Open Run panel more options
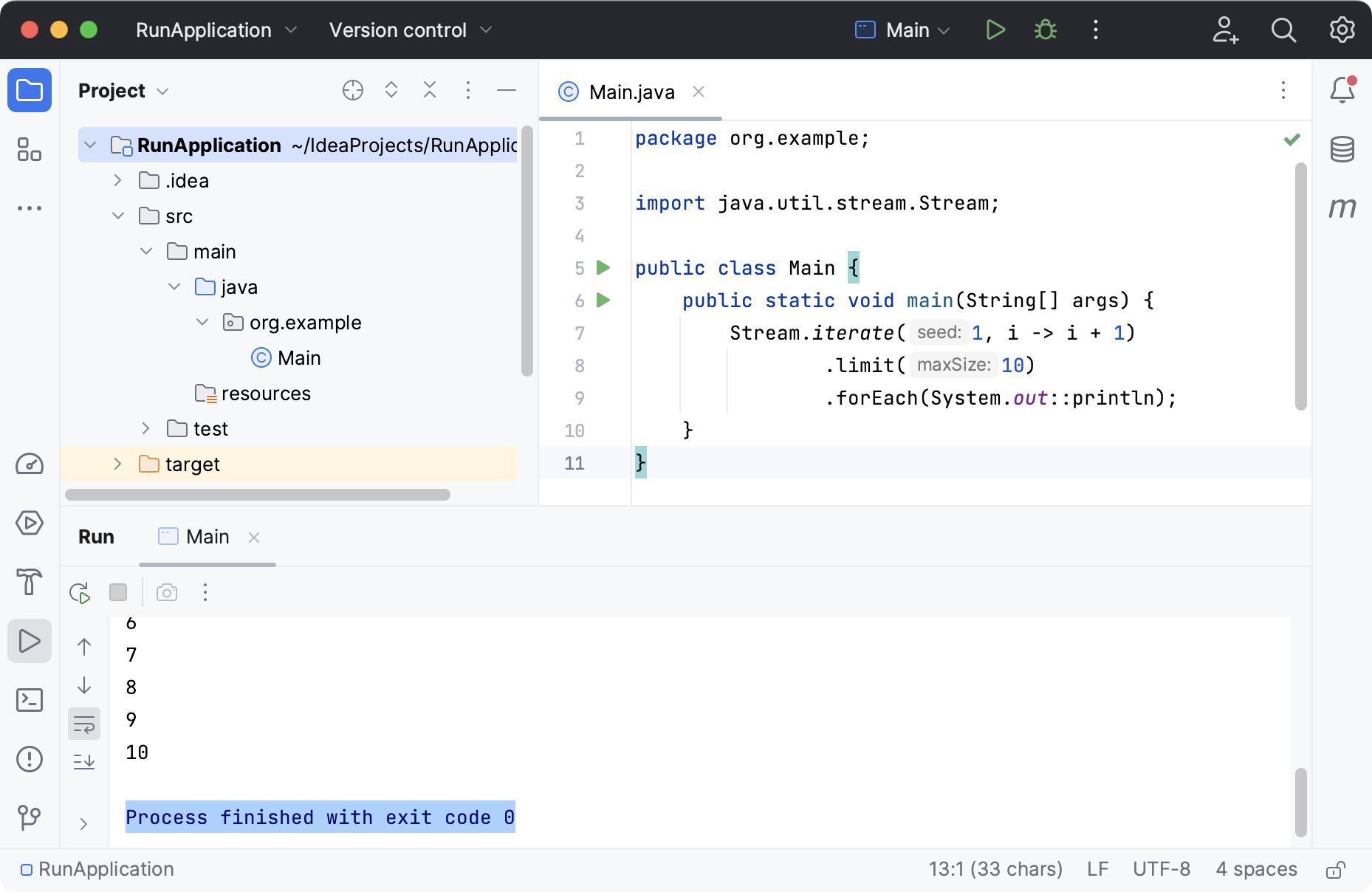 click(205, 592)
